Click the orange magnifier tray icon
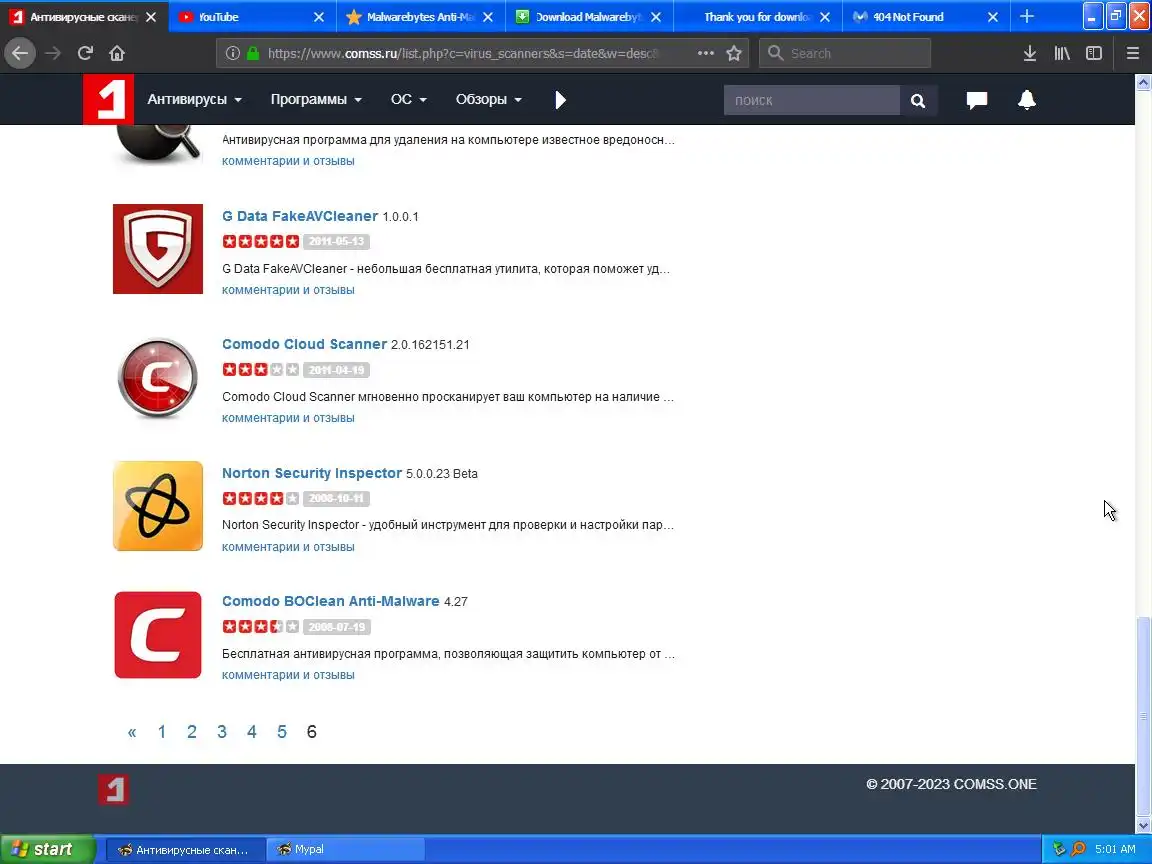 (1078, 849)
